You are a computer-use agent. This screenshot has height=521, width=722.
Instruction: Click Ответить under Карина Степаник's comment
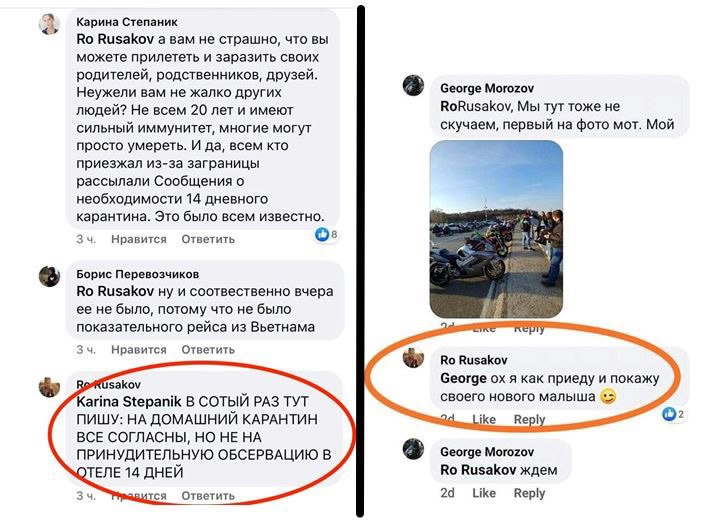coord(208,239)
